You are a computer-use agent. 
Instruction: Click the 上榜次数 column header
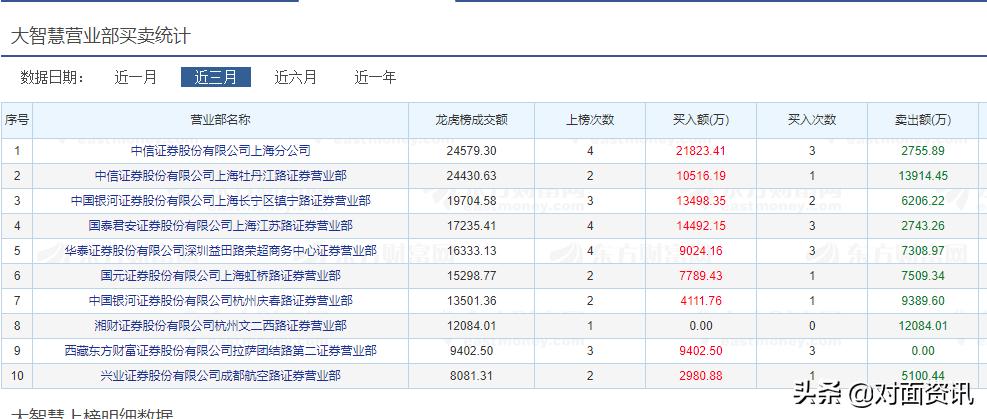pyautogui.click(x=590, y=120)
